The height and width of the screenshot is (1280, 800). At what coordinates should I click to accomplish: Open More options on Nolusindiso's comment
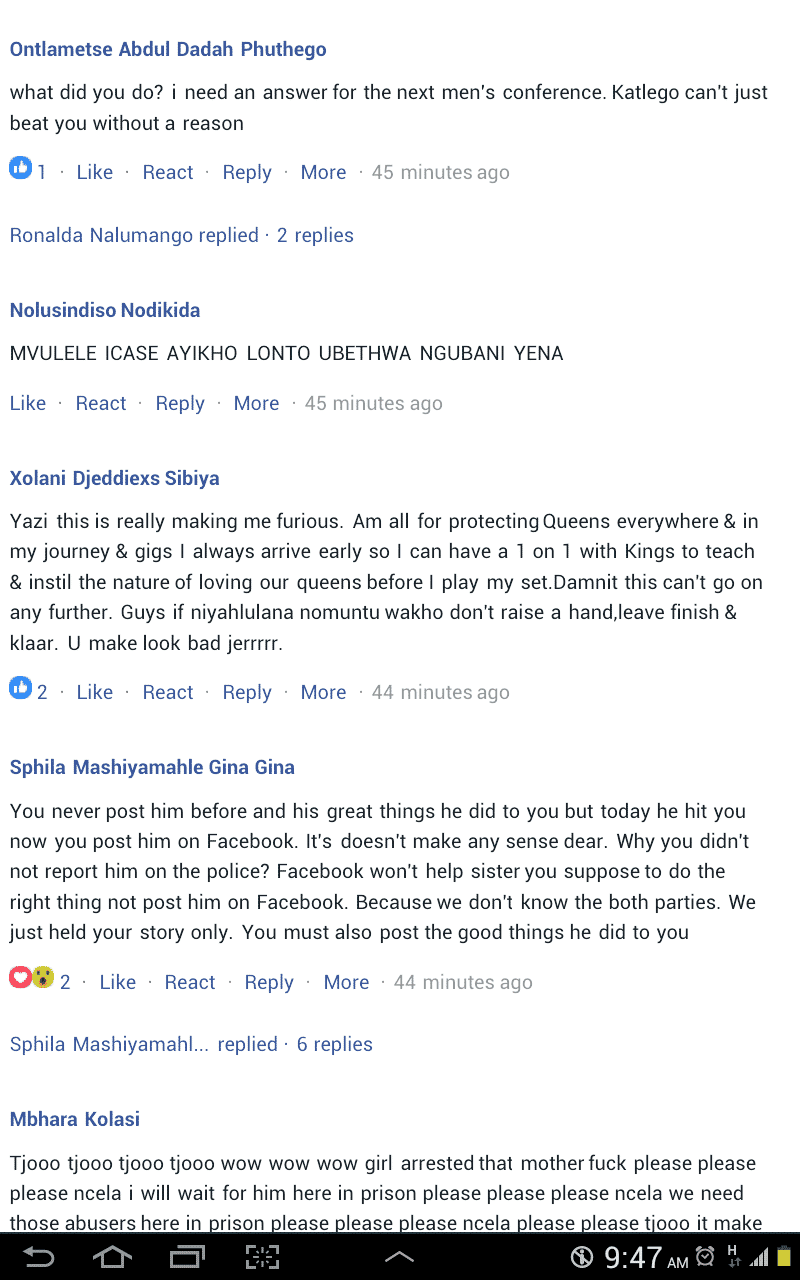256,403
